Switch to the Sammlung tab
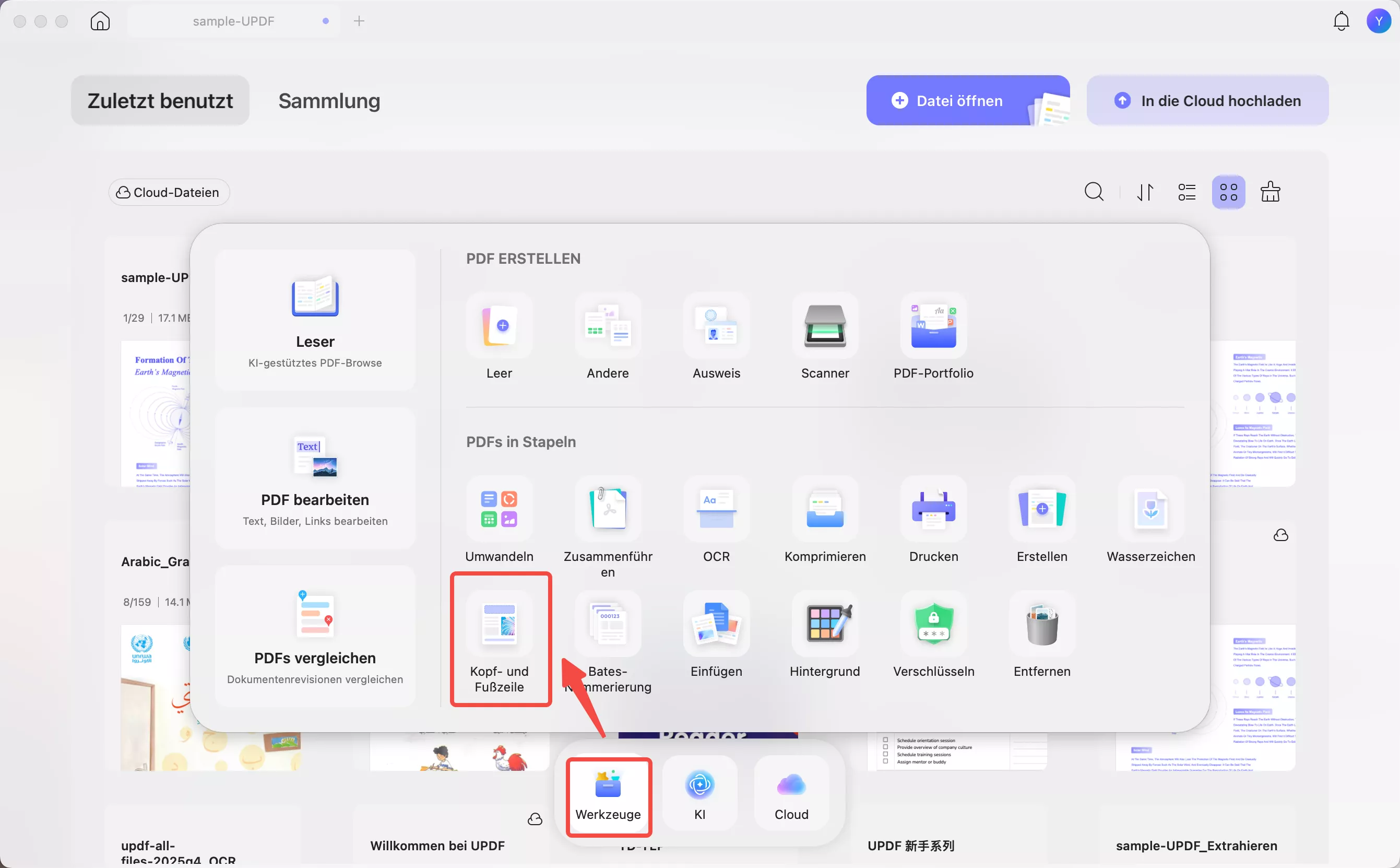 point(329,101)
